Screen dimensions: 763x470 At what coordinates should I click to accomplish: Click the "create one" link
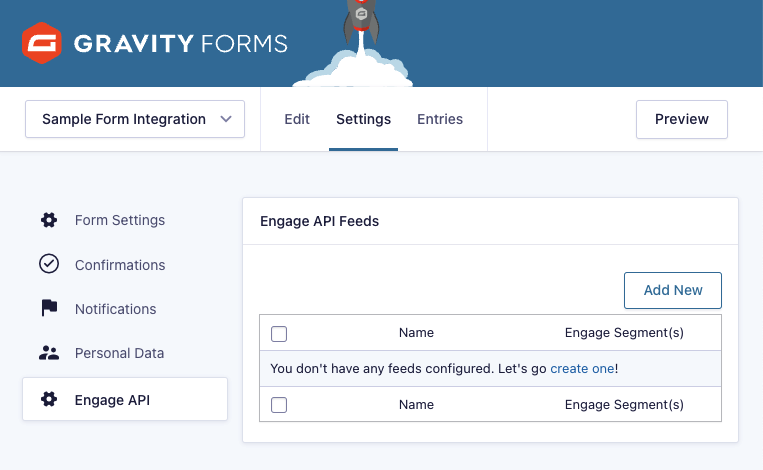582,369
